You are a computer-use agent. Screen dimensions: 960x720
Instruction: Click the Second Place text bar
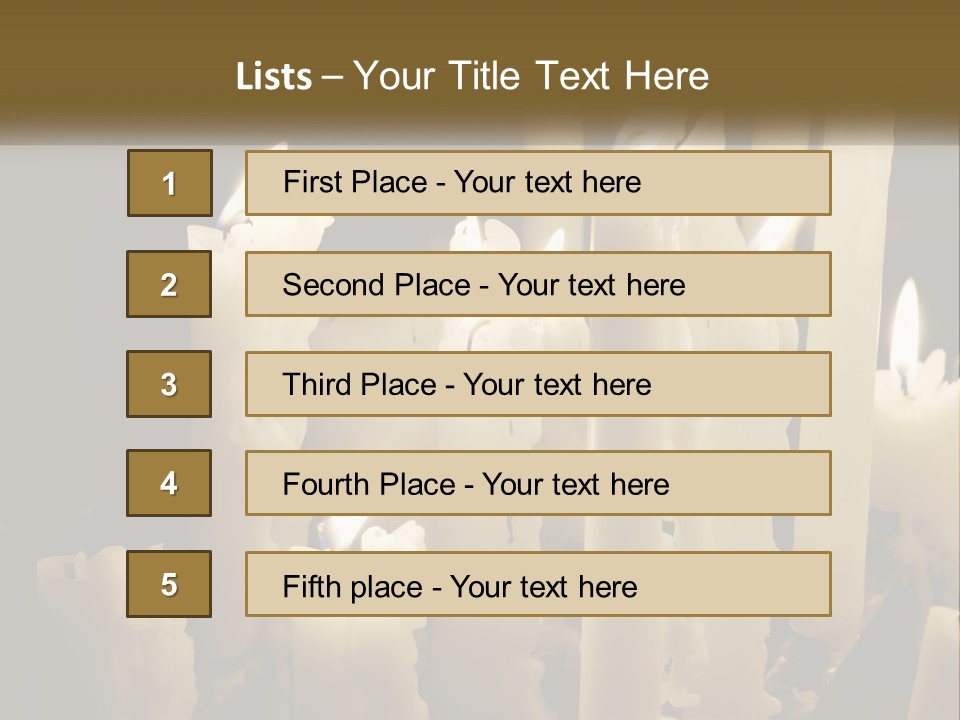point(538,284)
